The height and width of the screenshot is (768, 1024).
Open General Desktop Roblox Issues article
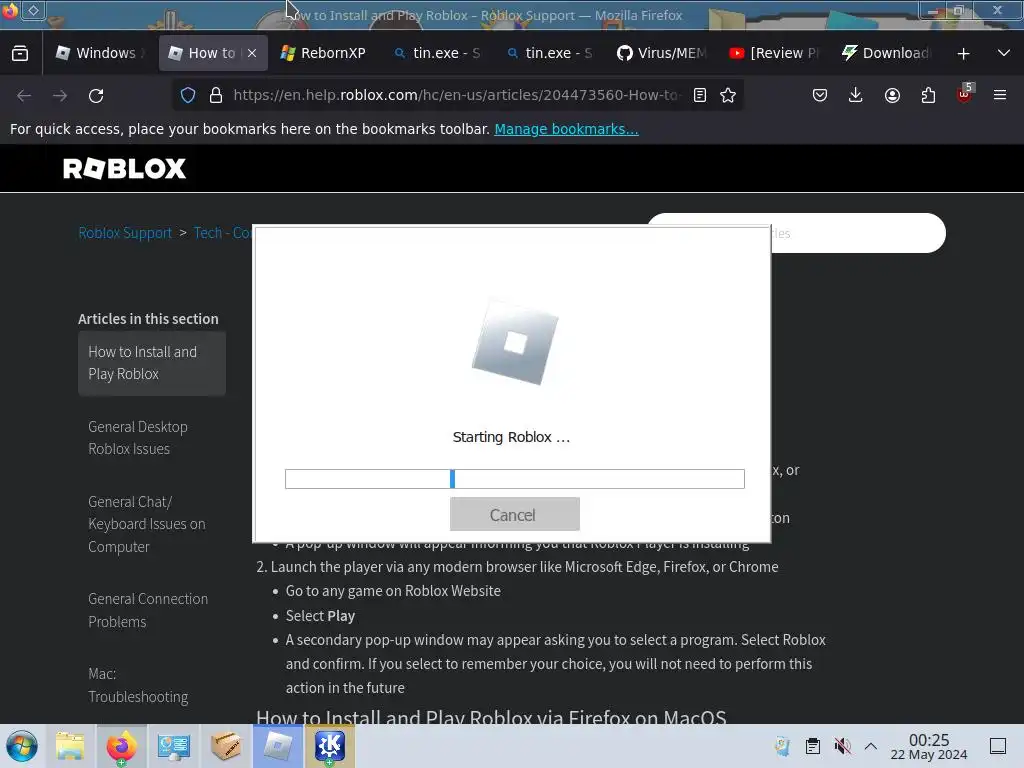(138, 438)
